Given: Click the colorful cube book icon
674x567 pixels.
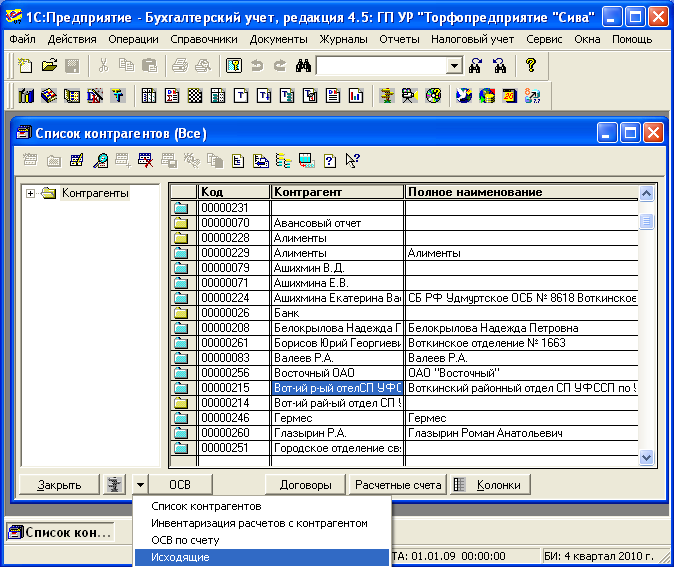Looking at the screenshot, I should tap(49, 95).
